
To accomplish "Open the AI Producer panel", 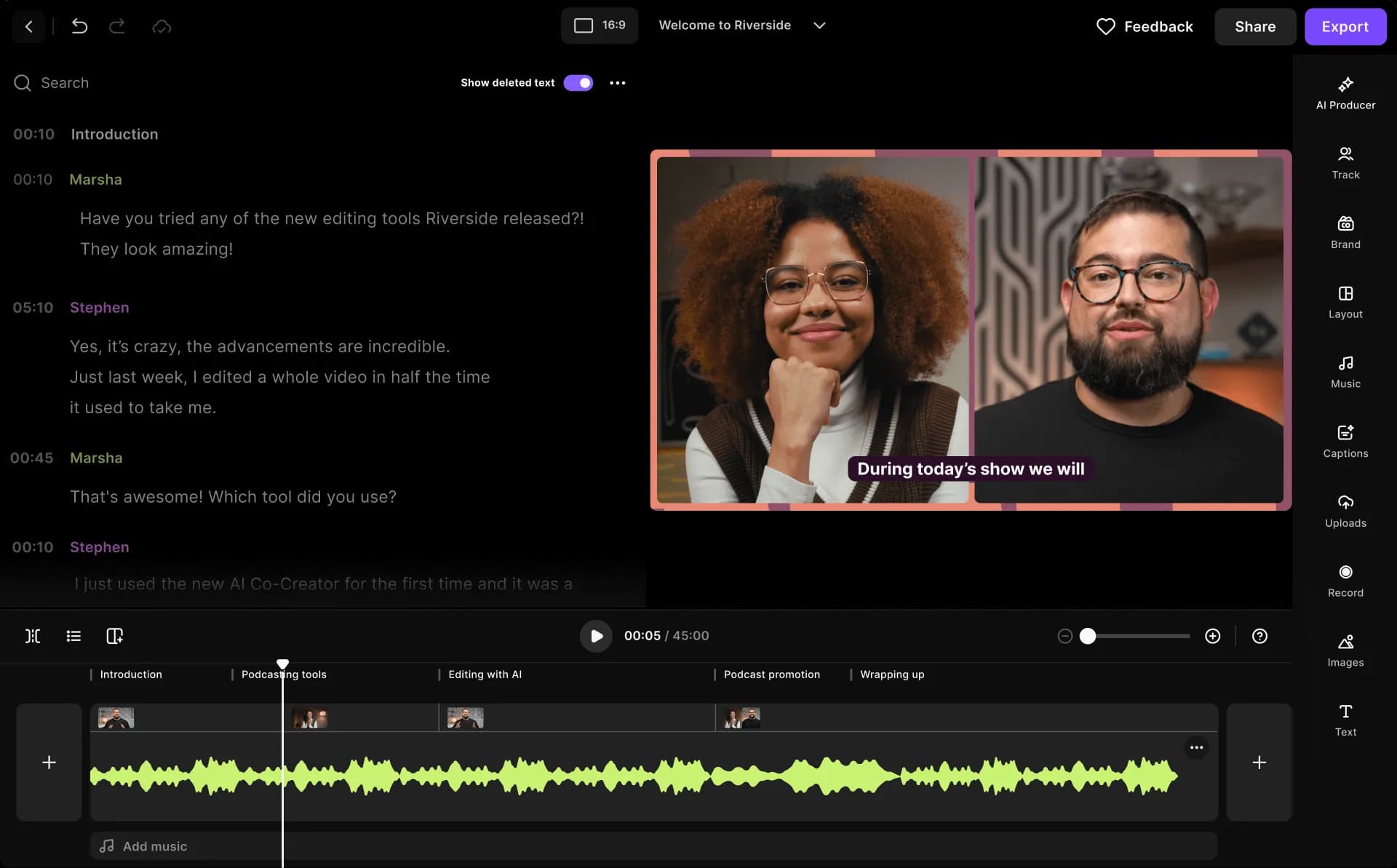I will pos(1345,93).
